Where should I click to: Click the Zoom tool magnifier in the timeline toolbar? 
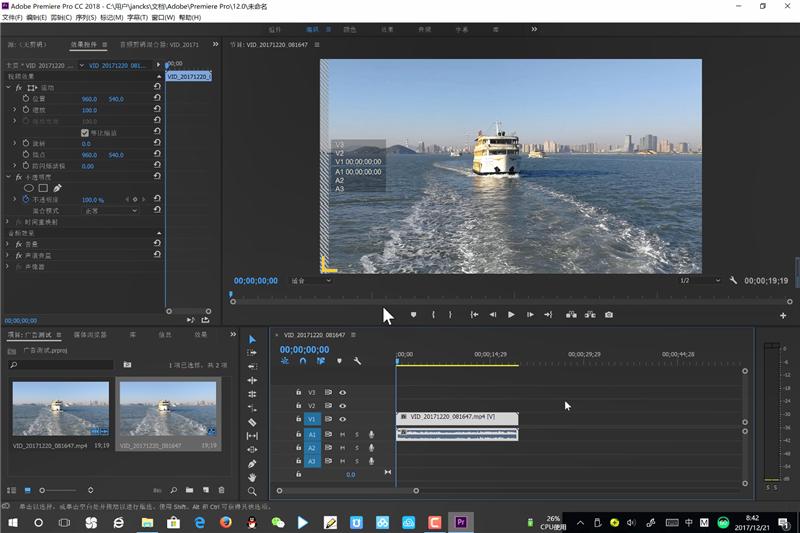252,491
